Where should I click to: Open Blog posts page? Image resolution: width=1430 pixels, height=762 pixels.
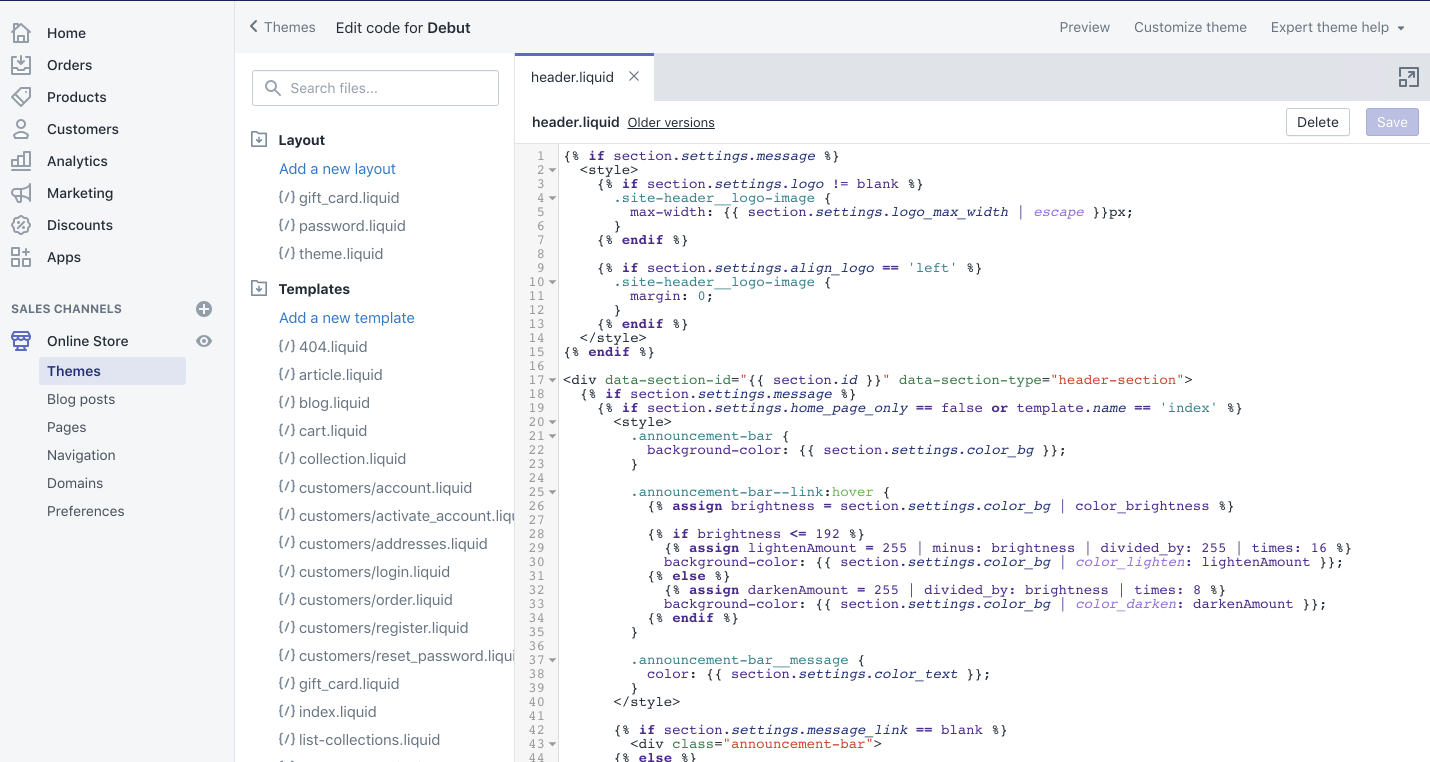(x=81, y=399)
